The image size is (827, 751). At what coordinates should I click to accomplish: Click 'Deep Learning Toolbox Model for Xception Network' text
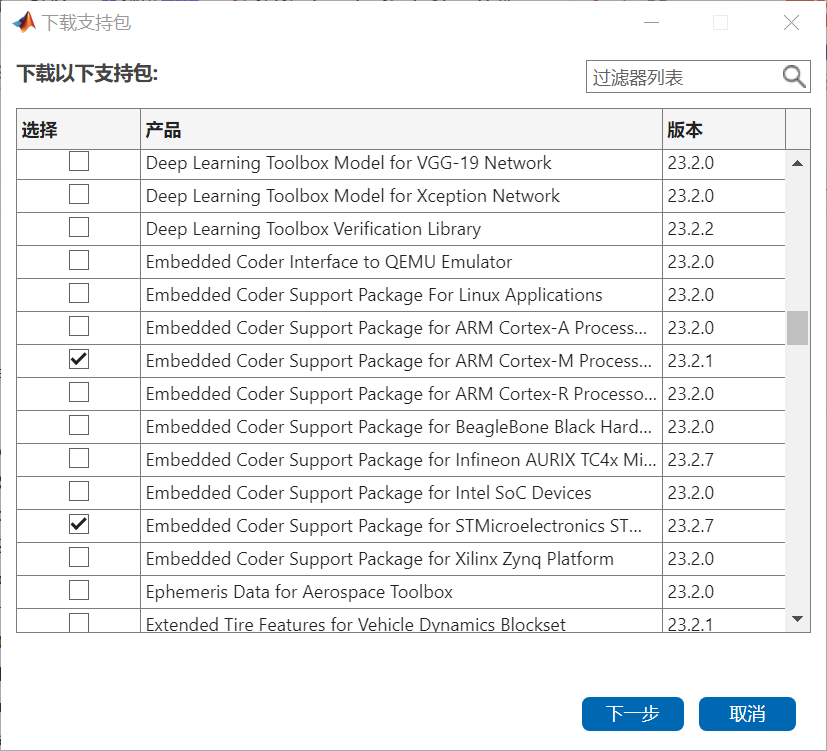(353, 196)
